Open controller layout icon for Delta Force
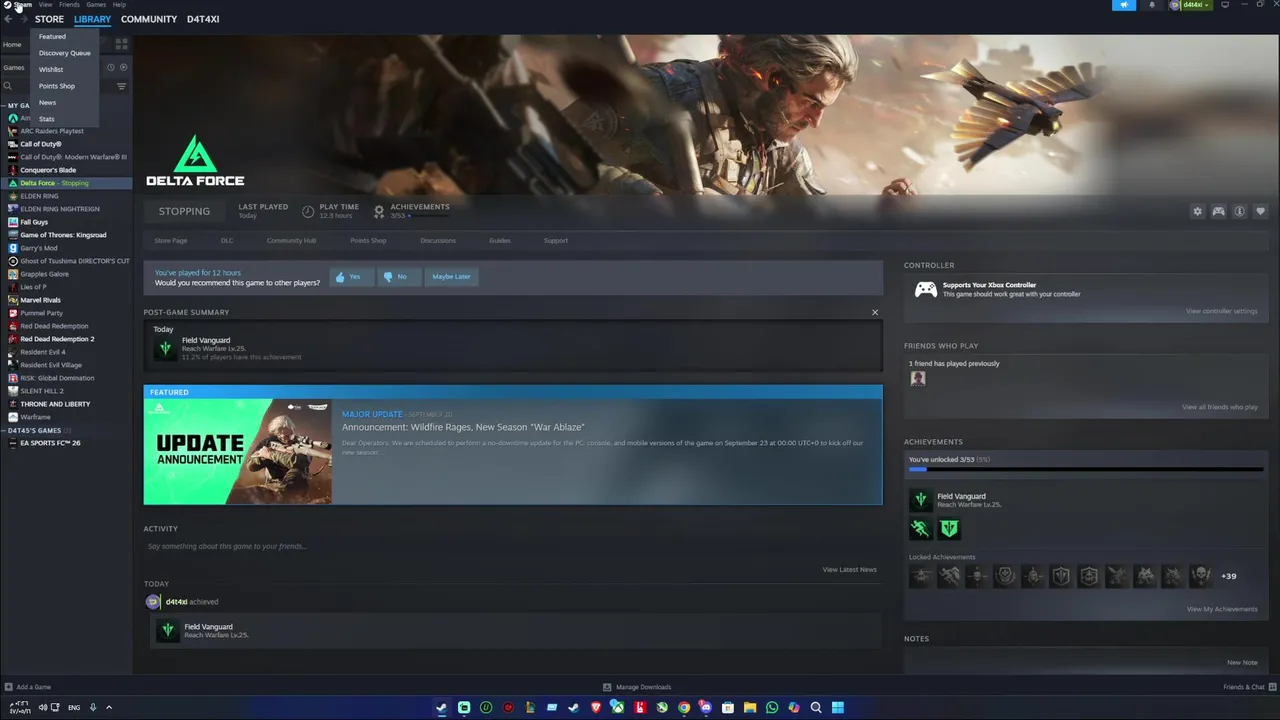This screenshot has width=1280, height=720. pyautogui.click(x=1218, y=211)
